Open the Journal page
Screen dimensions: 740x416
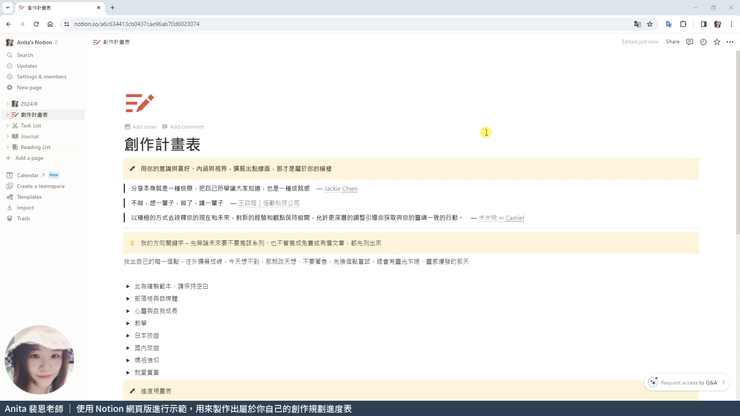(29, 136)
